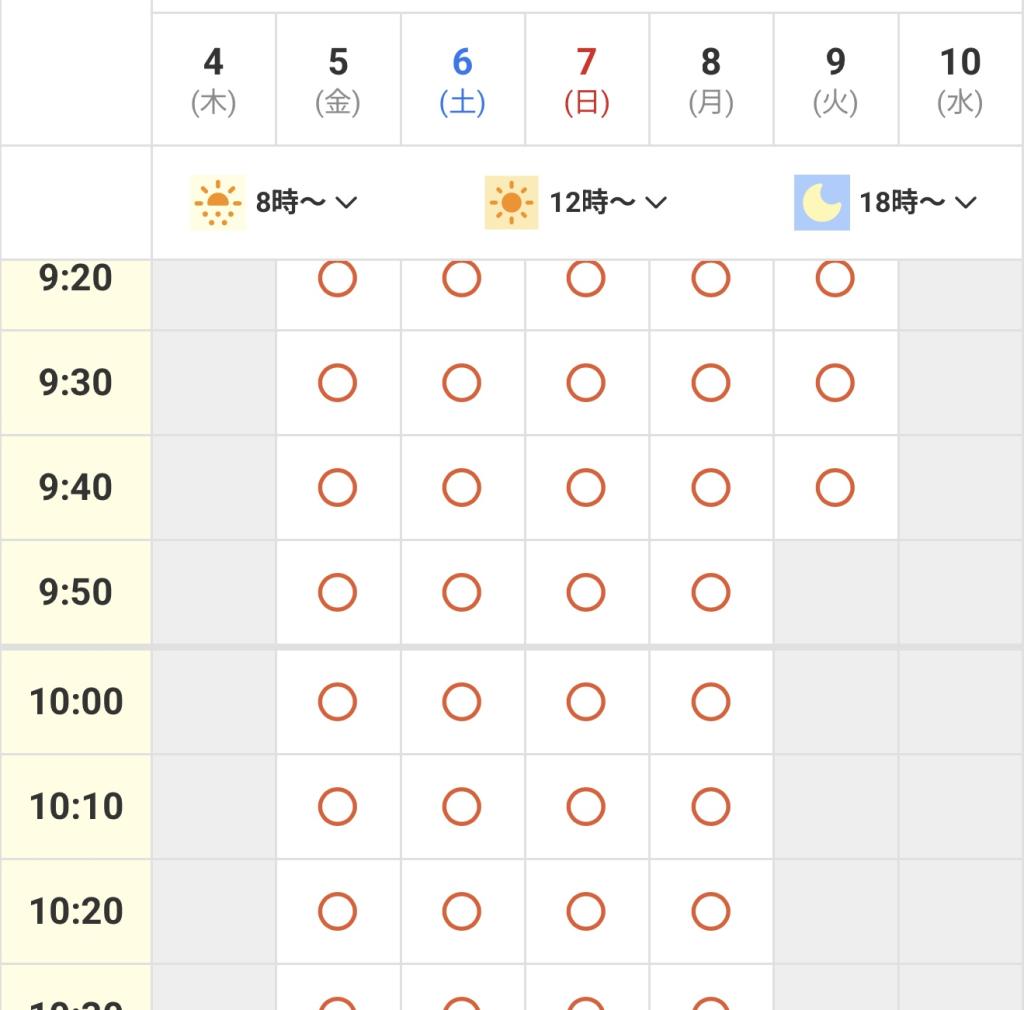Image resolution: width=1024 pixels, height=1010 pixels.
Task: Click the Wednesday 10 (水) date header
Action: (960, 80)
